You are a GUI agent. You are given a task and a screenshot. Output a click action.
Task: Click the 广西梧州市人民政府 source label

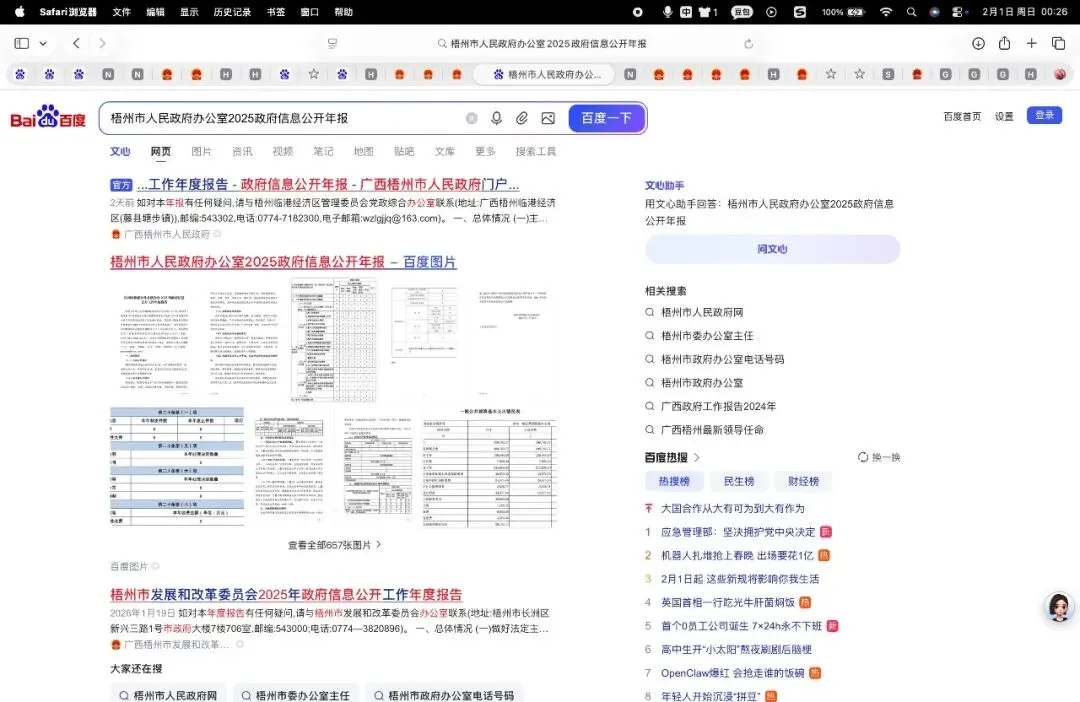coord(166,234)
